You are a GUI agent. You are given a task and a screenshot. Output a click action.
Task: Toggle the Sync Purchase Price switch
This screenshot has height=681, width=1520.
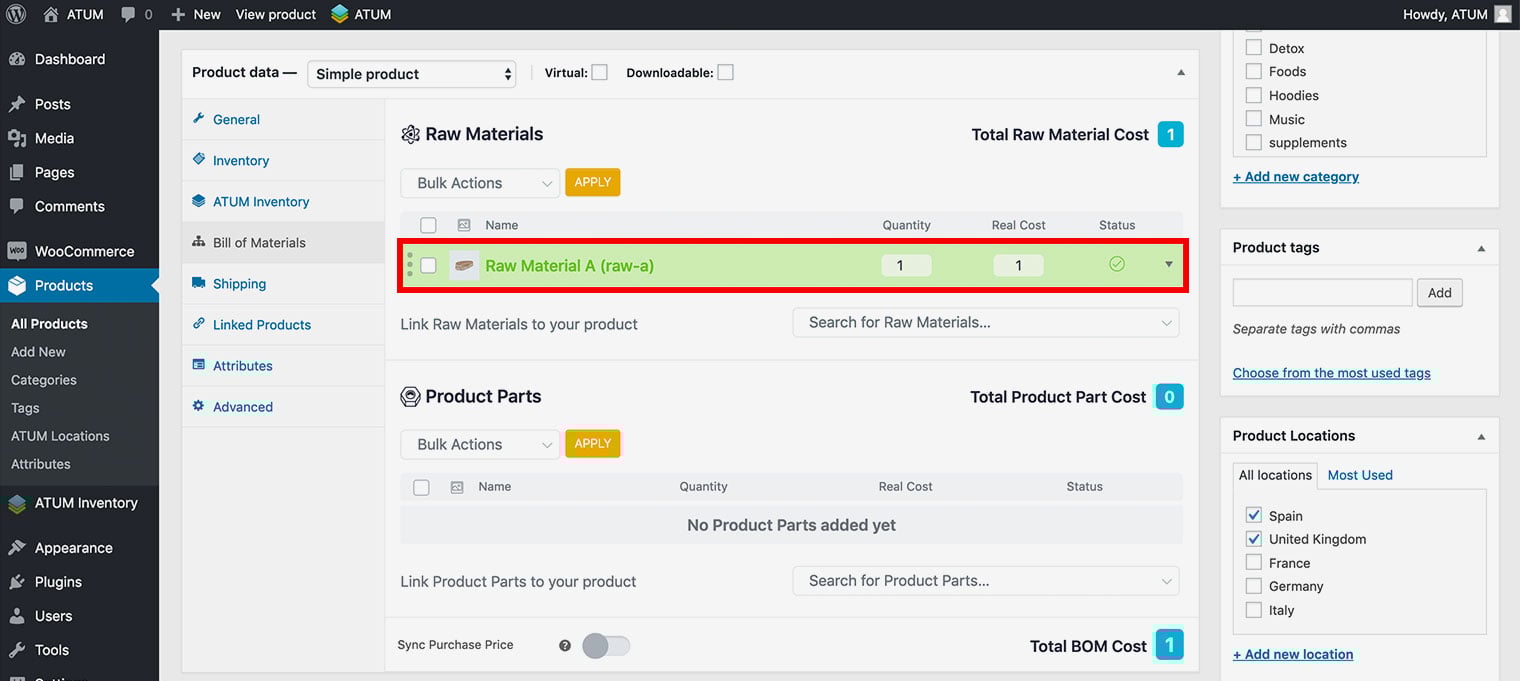[x=606, y=646]
